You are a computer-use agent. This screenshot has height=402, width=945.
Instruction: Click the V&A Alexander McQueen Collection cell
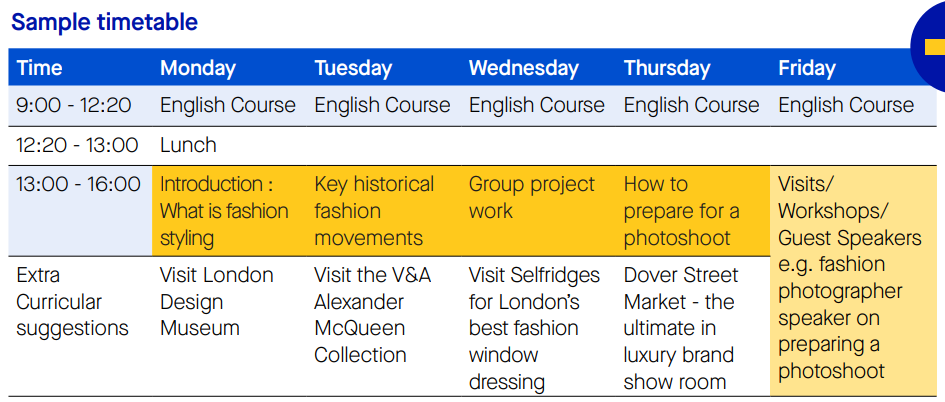click(x=371, y=315)
